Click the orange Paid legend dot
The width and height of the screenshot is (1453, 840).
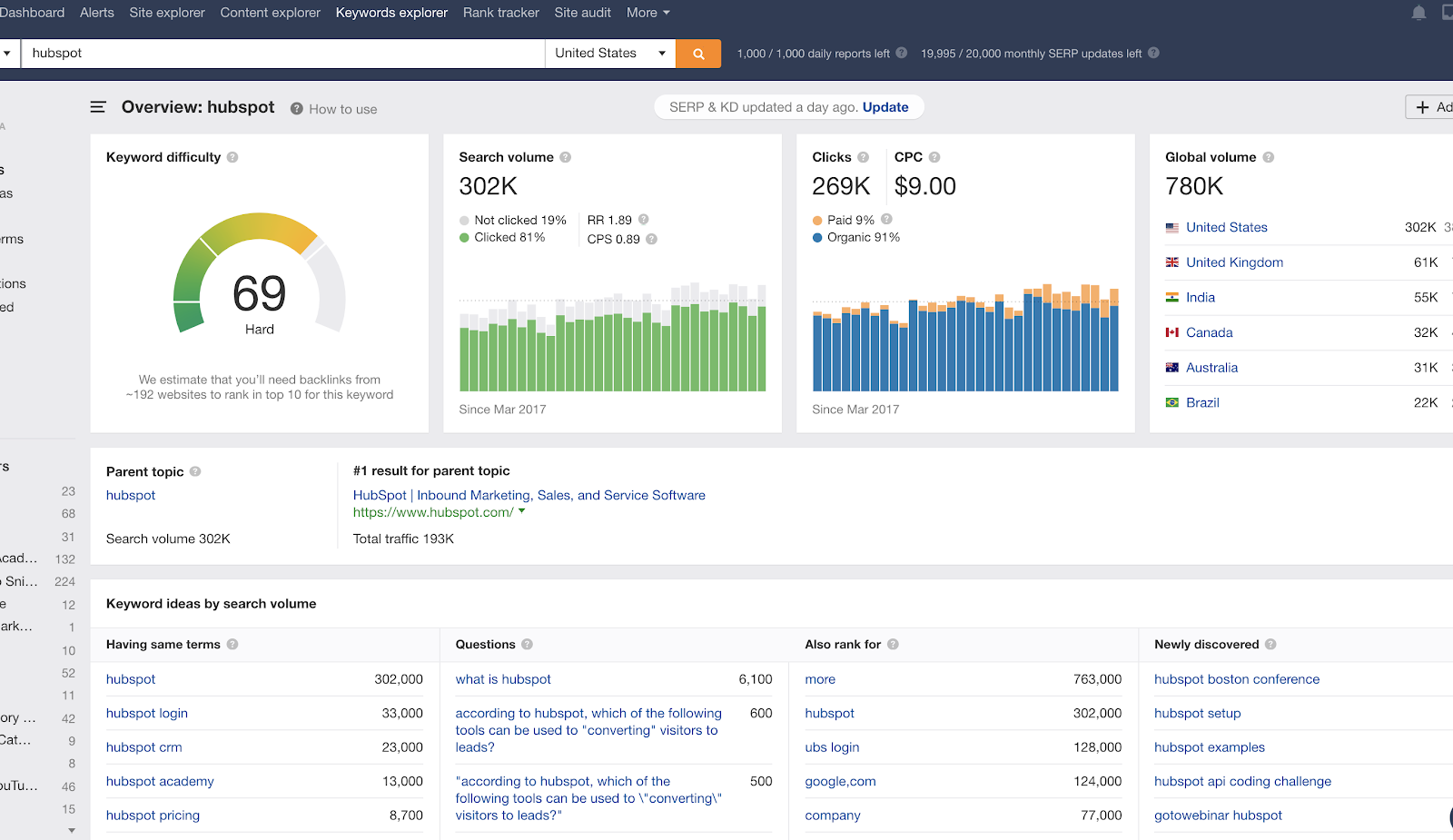(x=817, y=221)
